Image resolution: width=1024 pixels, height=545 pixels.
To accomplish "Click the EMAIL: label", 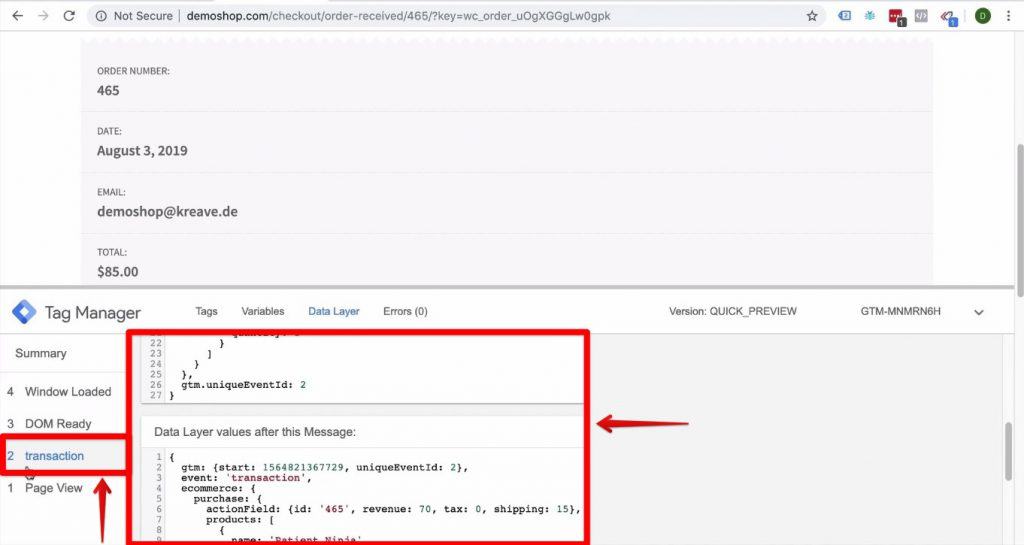I will coord(112,192).
